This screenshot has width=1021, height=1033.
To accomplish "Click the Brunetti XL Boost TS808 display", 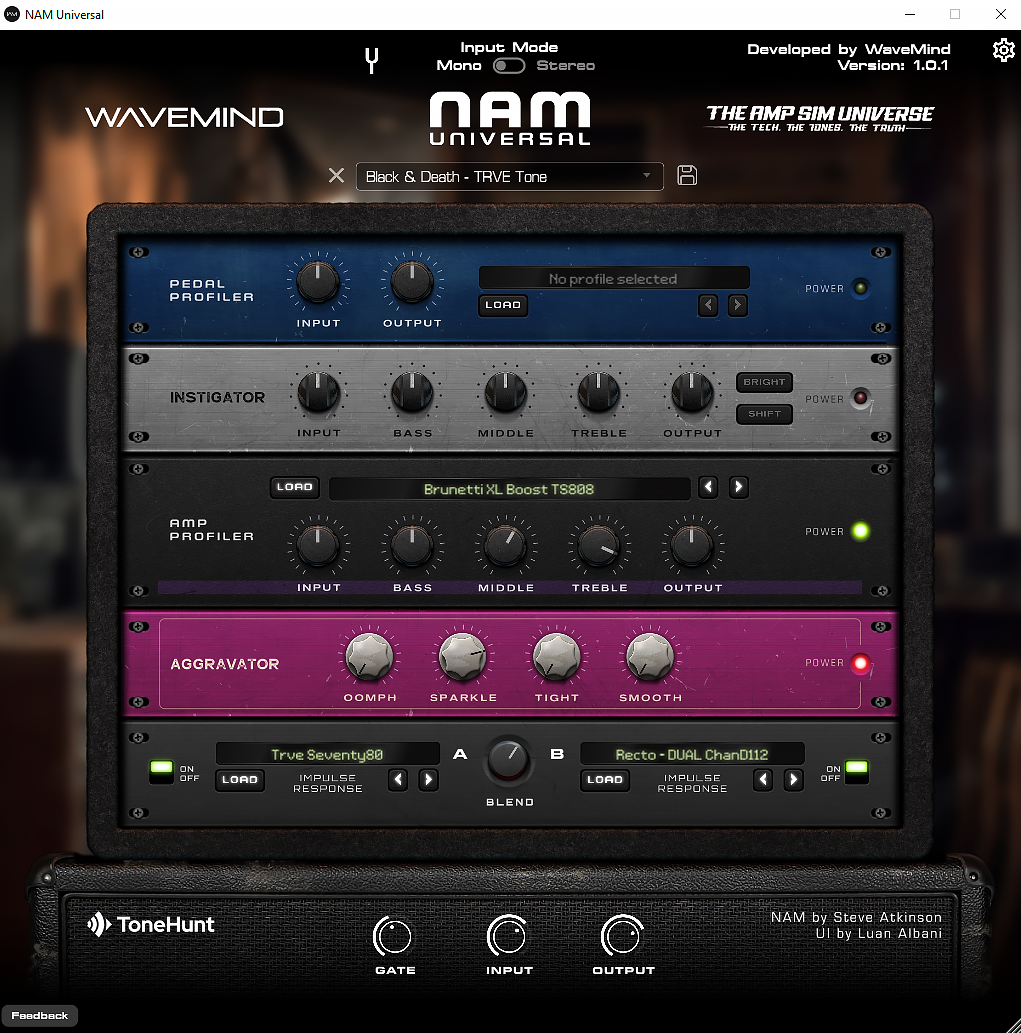I will (x=509, y=489).
